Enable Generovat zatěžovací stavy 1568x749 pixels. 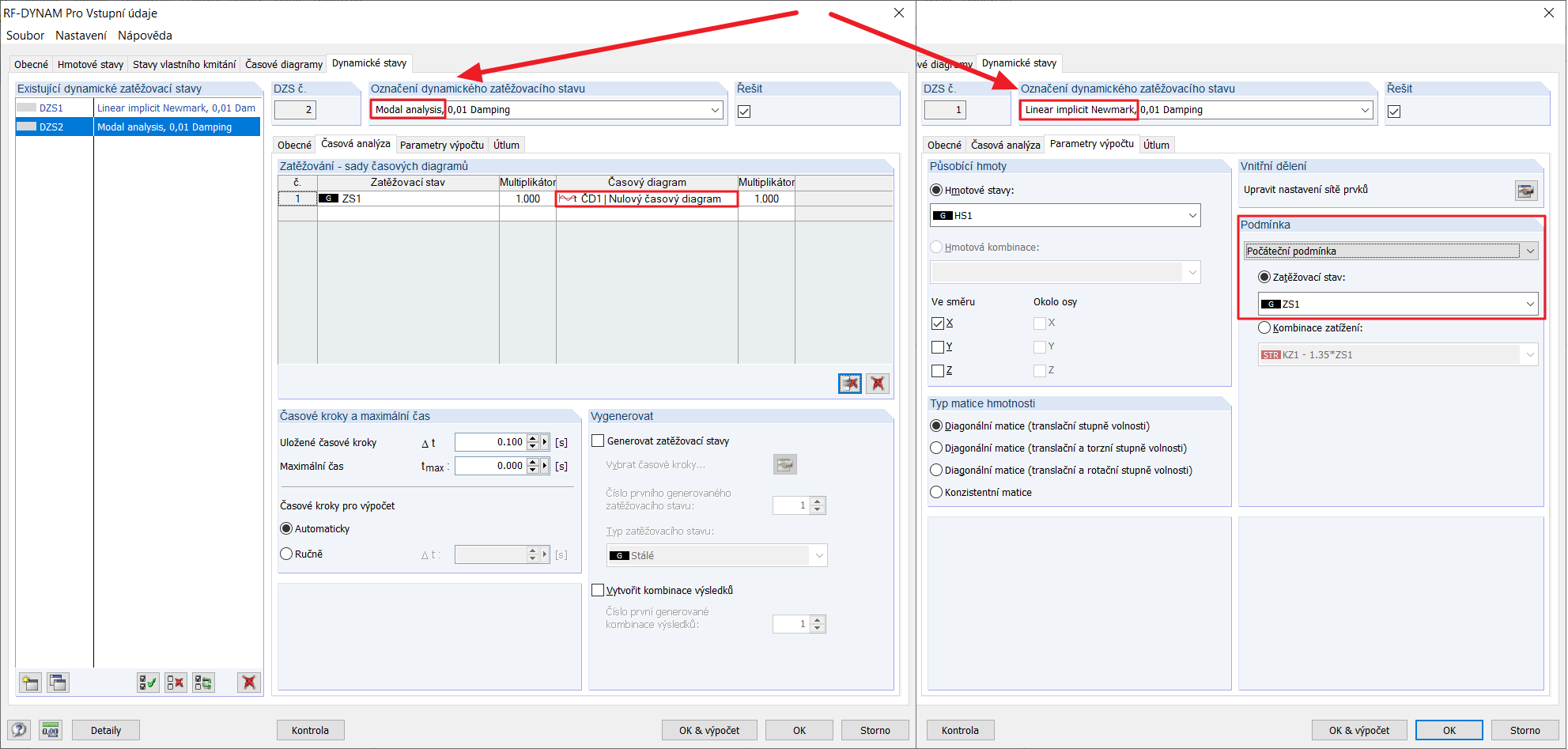[598, 441]
